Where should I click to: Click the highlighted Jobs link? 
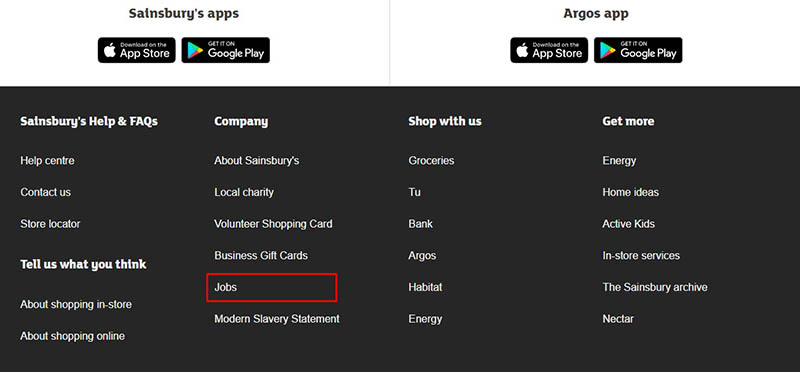point(226,287)
